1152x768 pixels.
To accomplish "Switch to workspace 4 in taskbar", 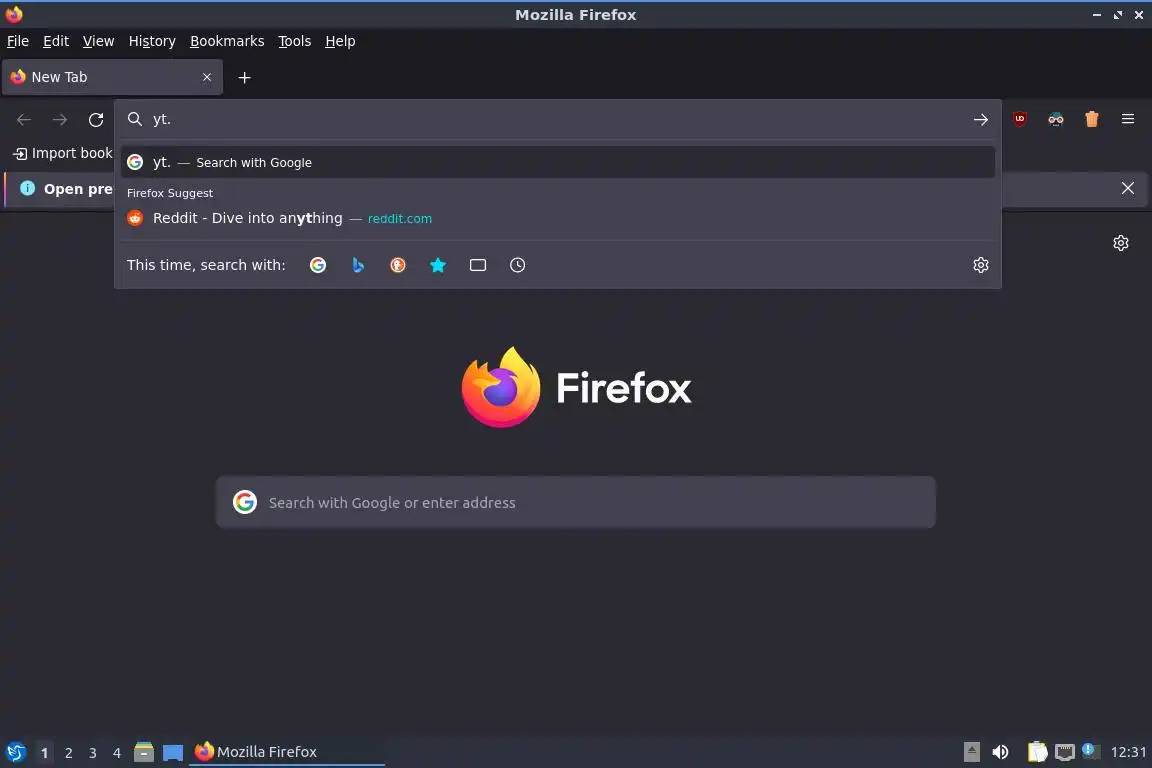I will pos(117,753).
